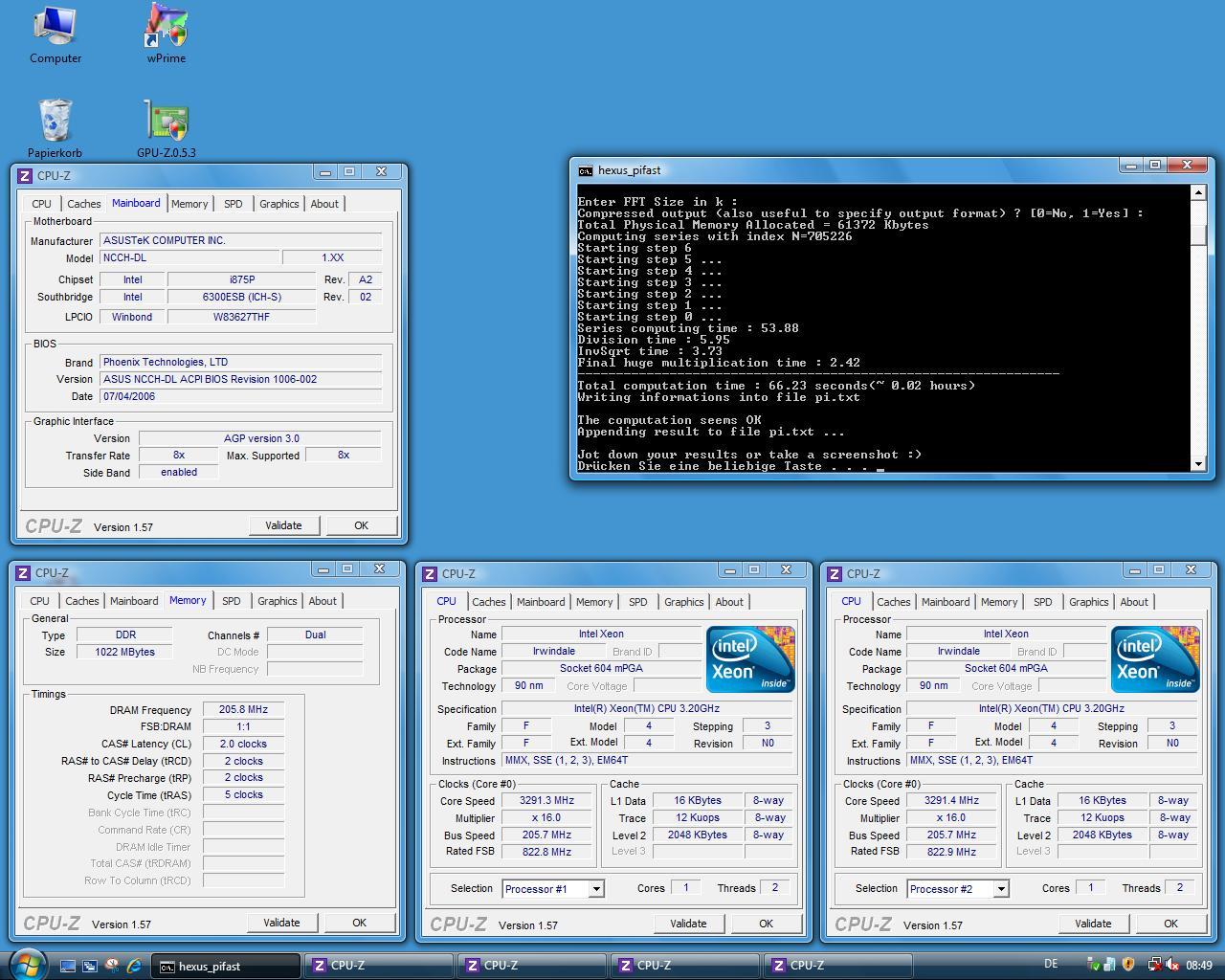Viewport: 1225px width, 980px height.
Task: Click the Windows Start orb
Action: coord(27,964)
